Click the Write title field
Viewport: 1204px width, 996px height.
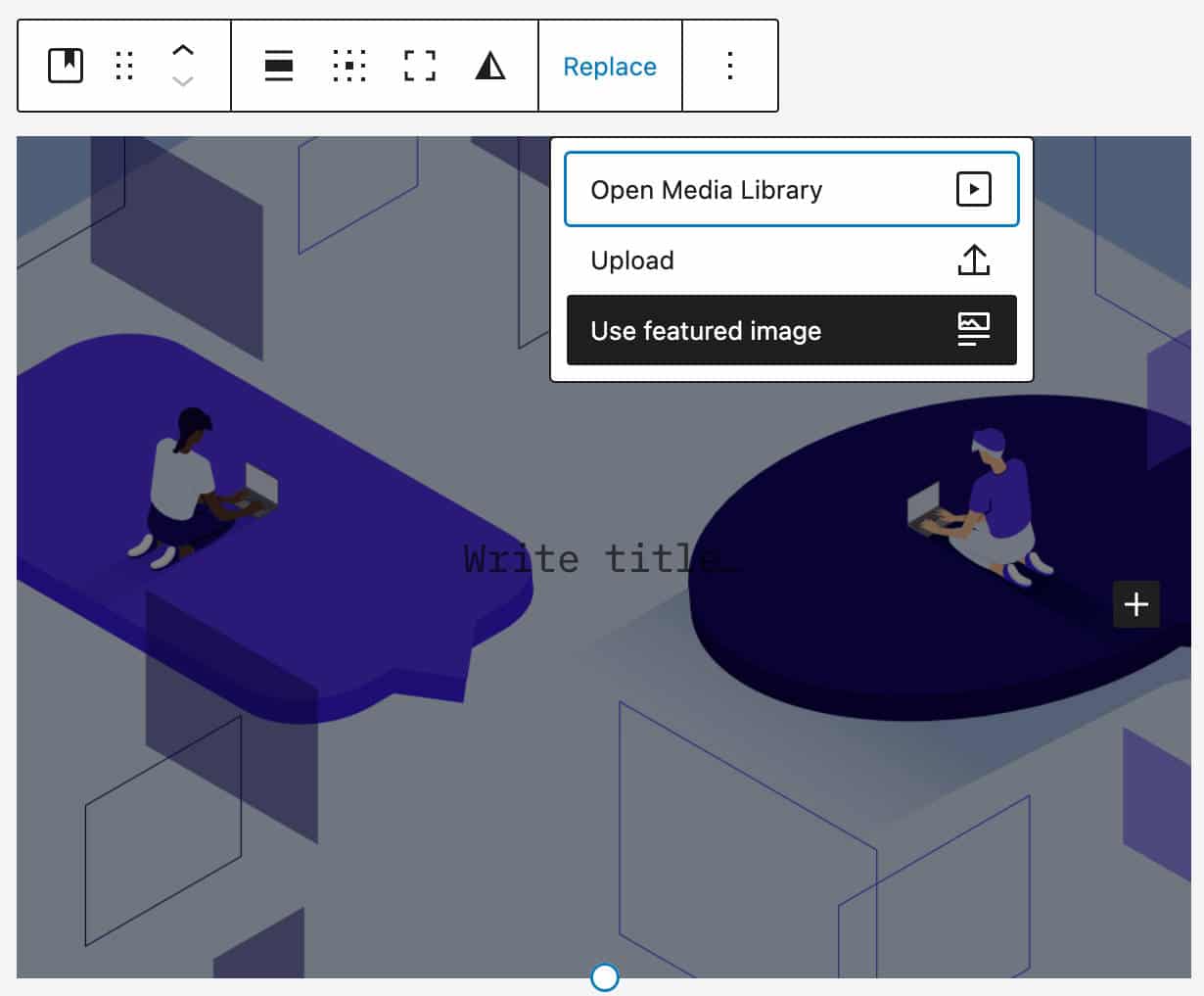click(x=600, y=558)
